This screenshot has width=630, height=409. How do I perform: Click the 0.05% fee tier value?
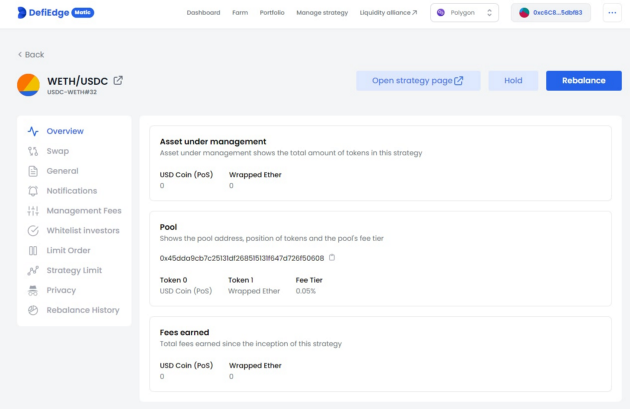click(306, 291)
